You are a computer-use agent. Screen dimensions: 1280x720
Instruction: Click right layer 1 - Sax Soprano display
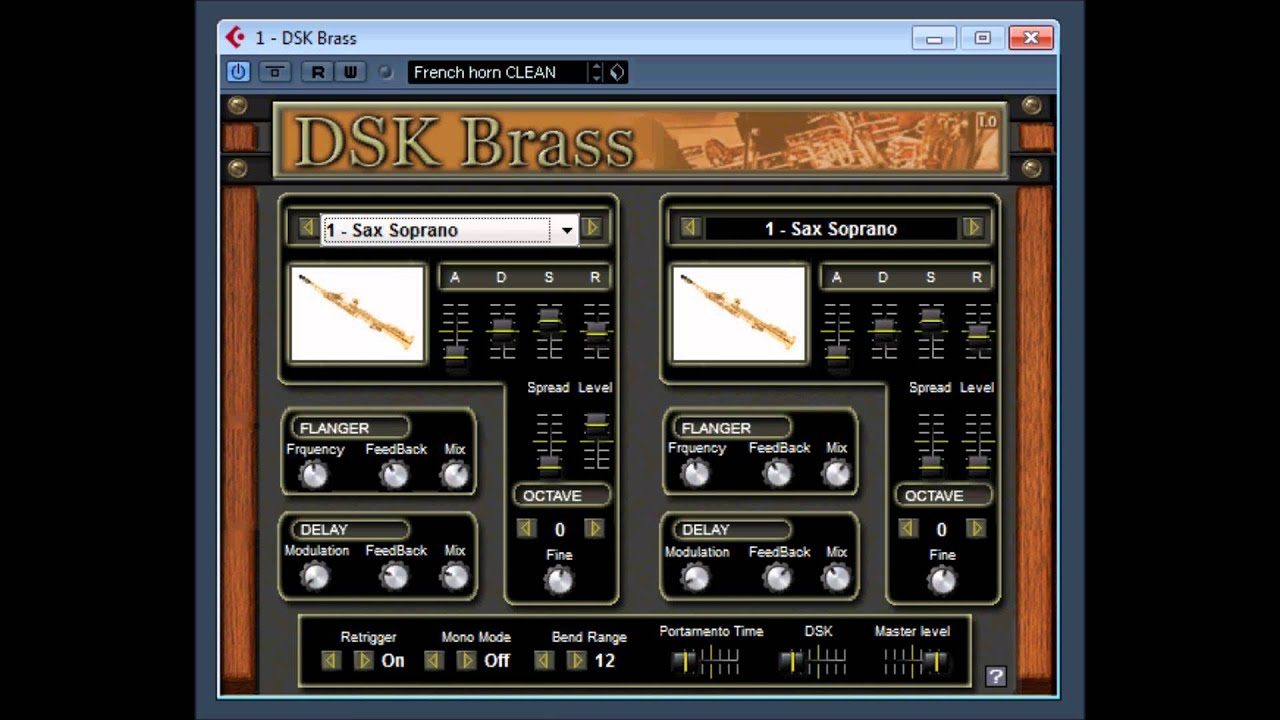pos(831,229)
